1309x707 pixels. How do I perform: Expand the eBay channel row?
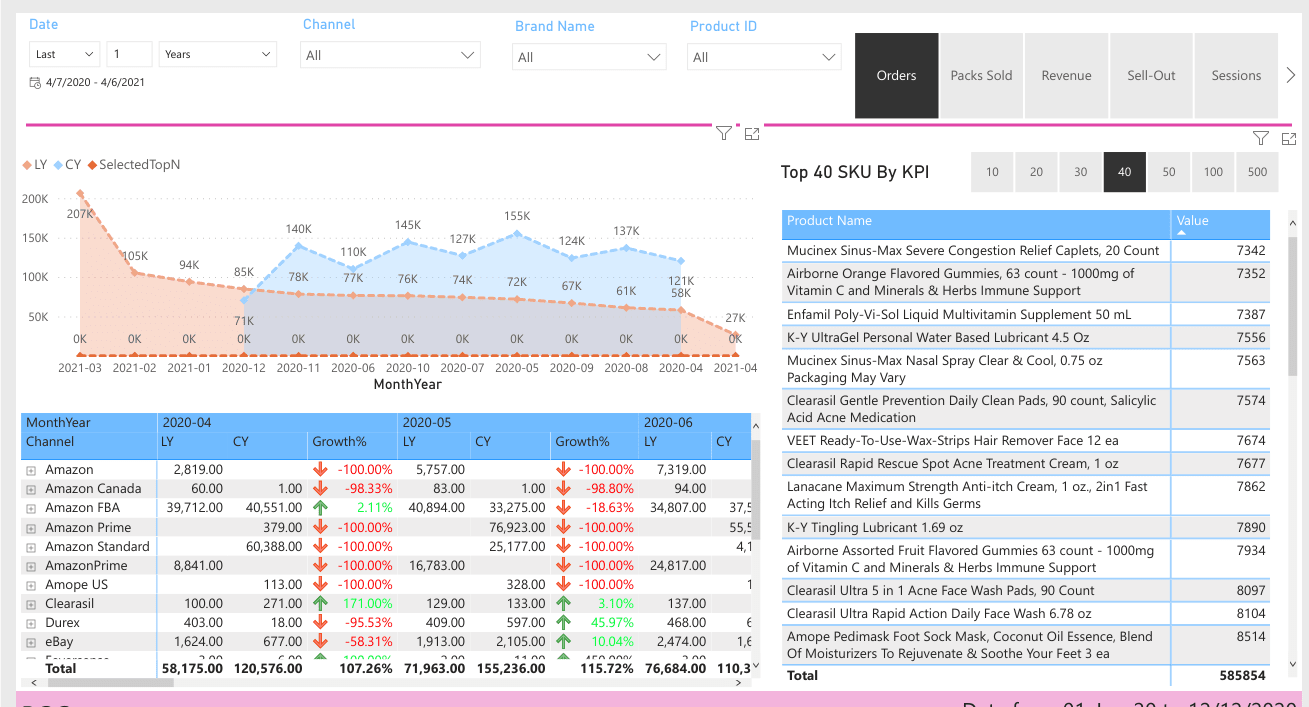point(31,642)
